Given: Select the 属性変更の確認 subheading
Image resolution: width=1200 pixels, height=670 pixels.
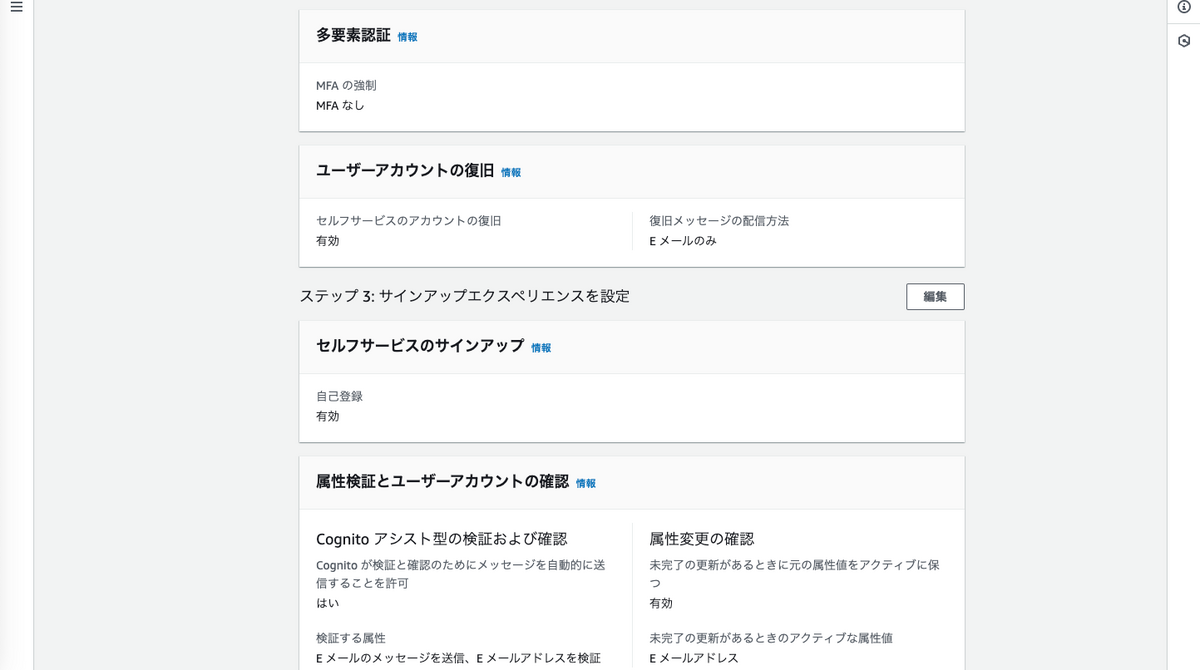Looking at the screenshot, I should (702, 539).
